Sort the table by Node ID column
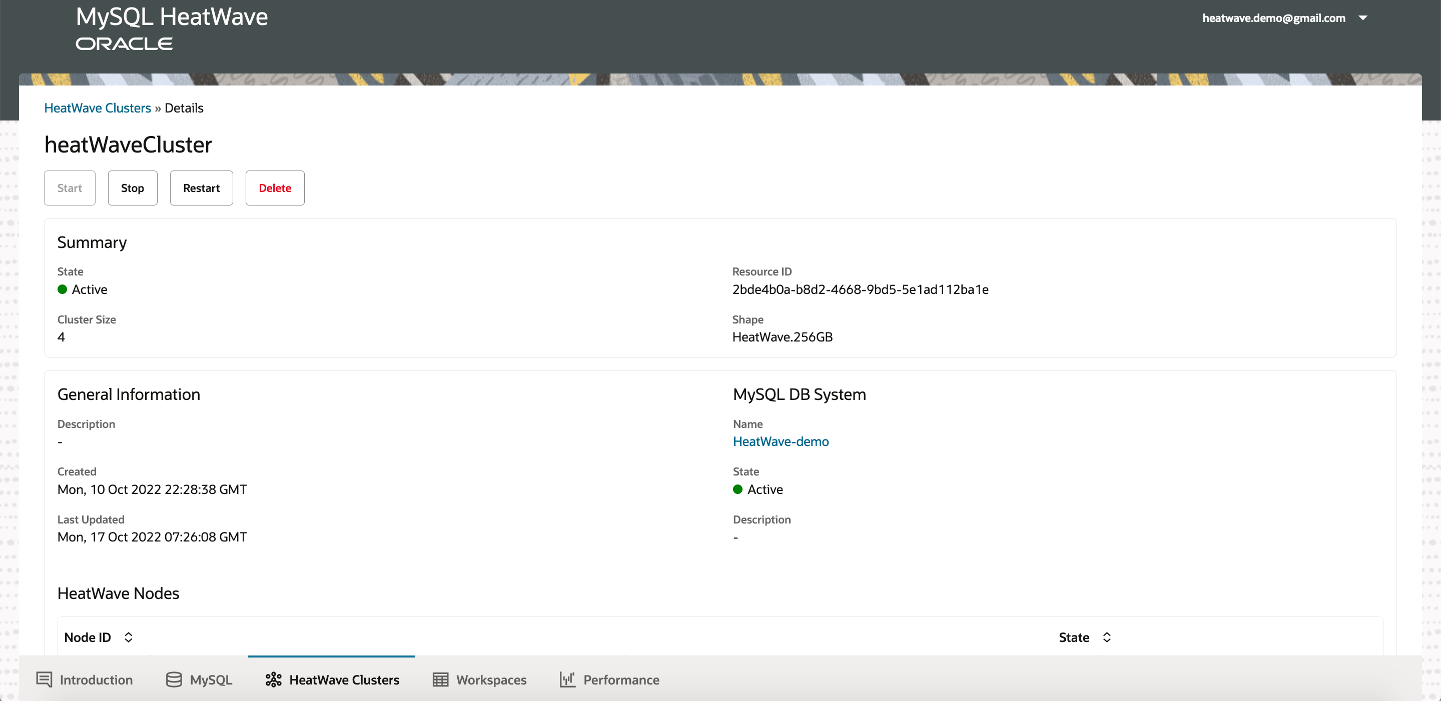The image size is (1442, 702). (128, 637)
